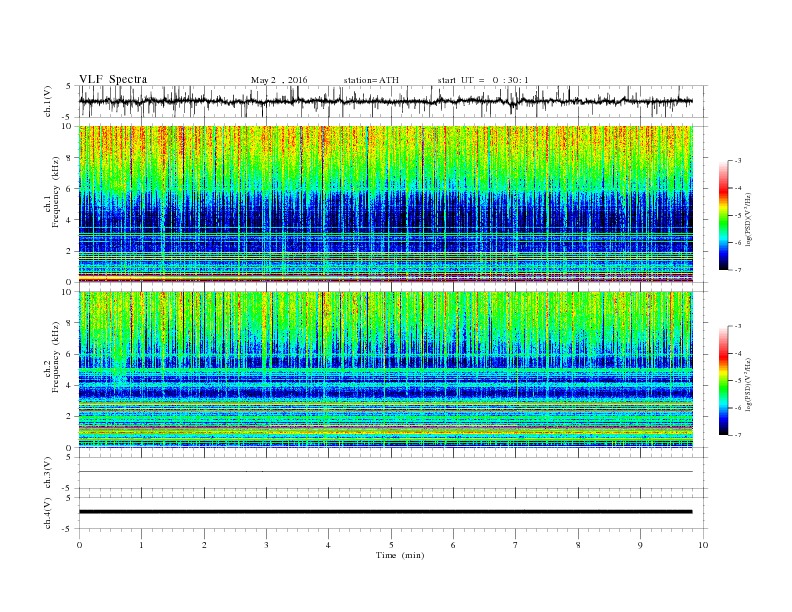792x612 pixels.
Task: Click the "VLF Spectra" plot title
Action: 113,79
